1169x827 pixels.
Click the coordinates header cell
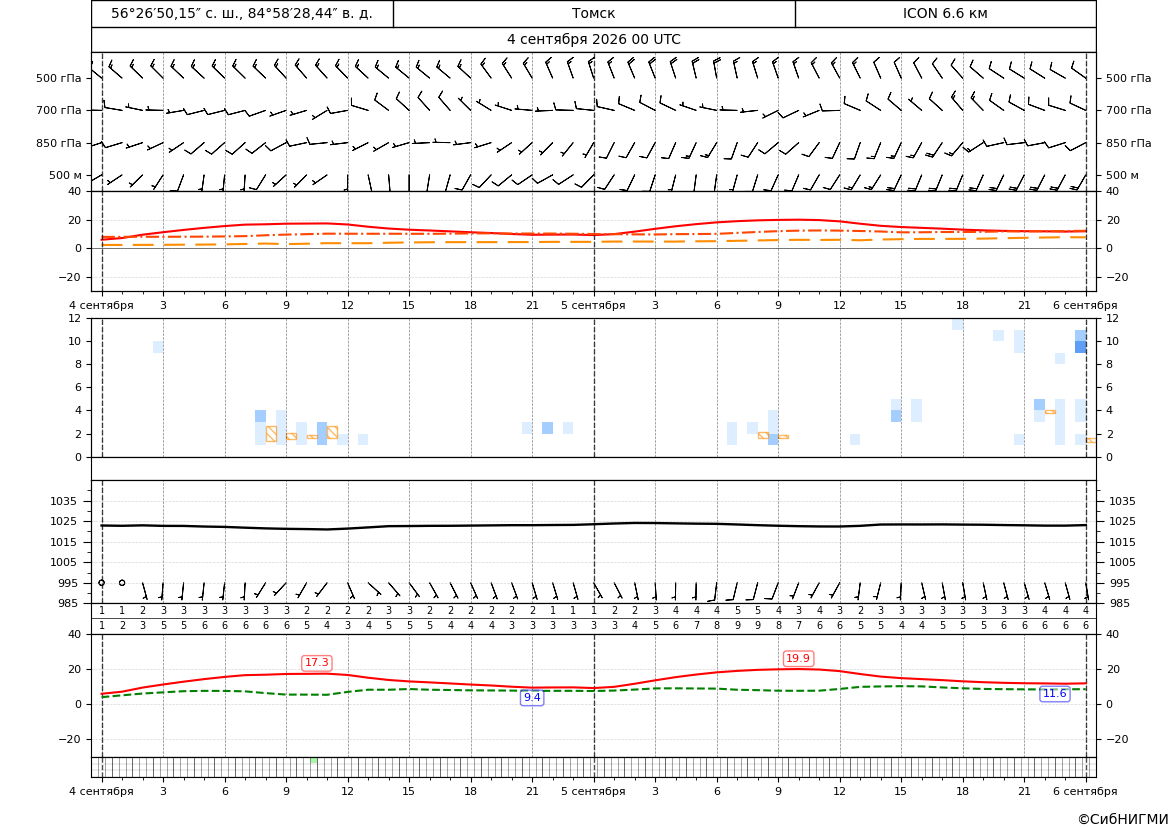coord(242,13)
